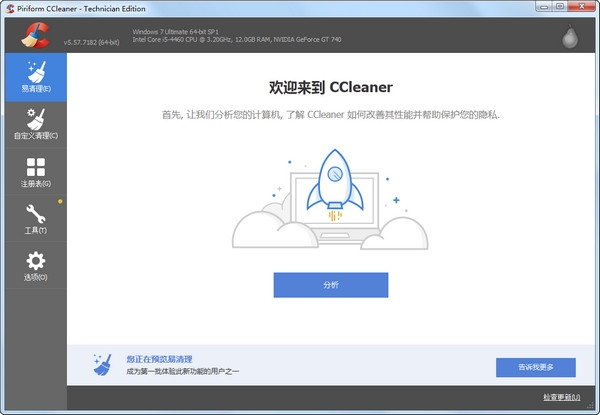Viewport: 600px width, 415px height.
Task: Click the 您正在预览易清理 heading text
Action: coord(159,359)
